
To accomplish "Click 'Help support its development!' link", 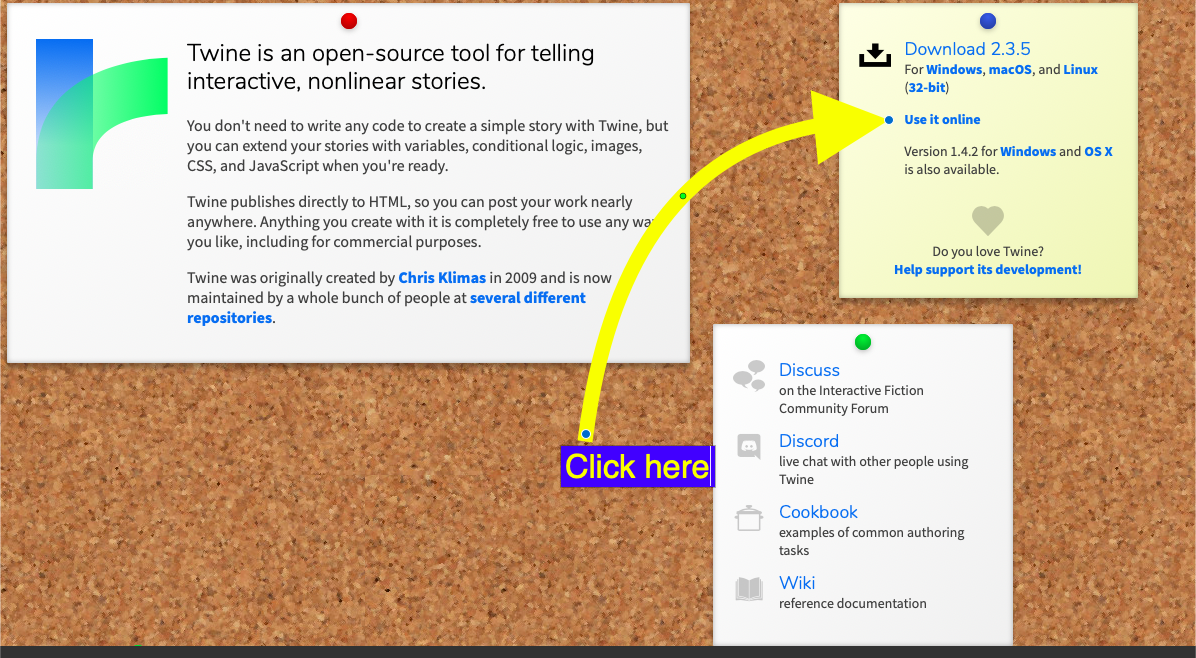I will coord(988,270).
